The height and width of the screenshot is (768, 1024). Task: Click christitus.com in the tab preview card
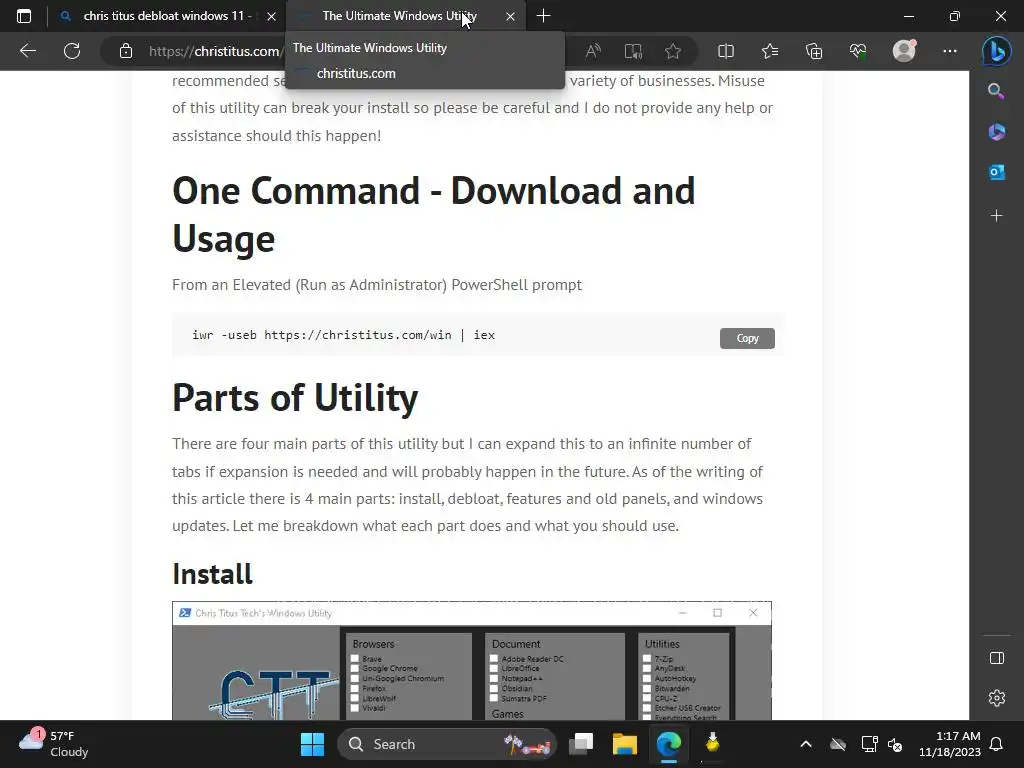[356, 73]
